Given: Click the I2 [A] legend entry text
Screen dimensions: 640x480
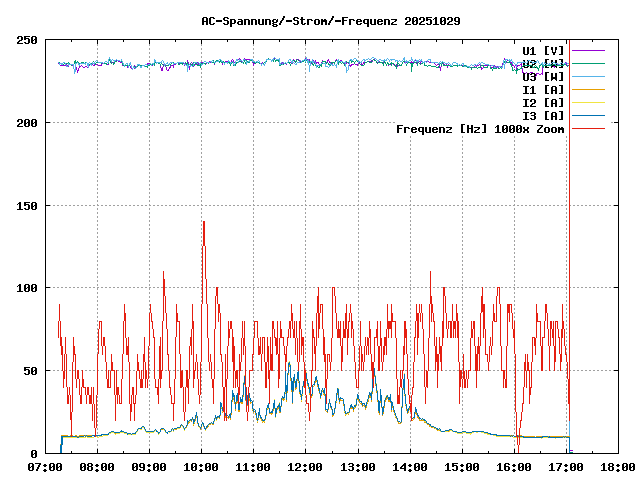Looking at the screenshot, I should click(x=543, y=102).
